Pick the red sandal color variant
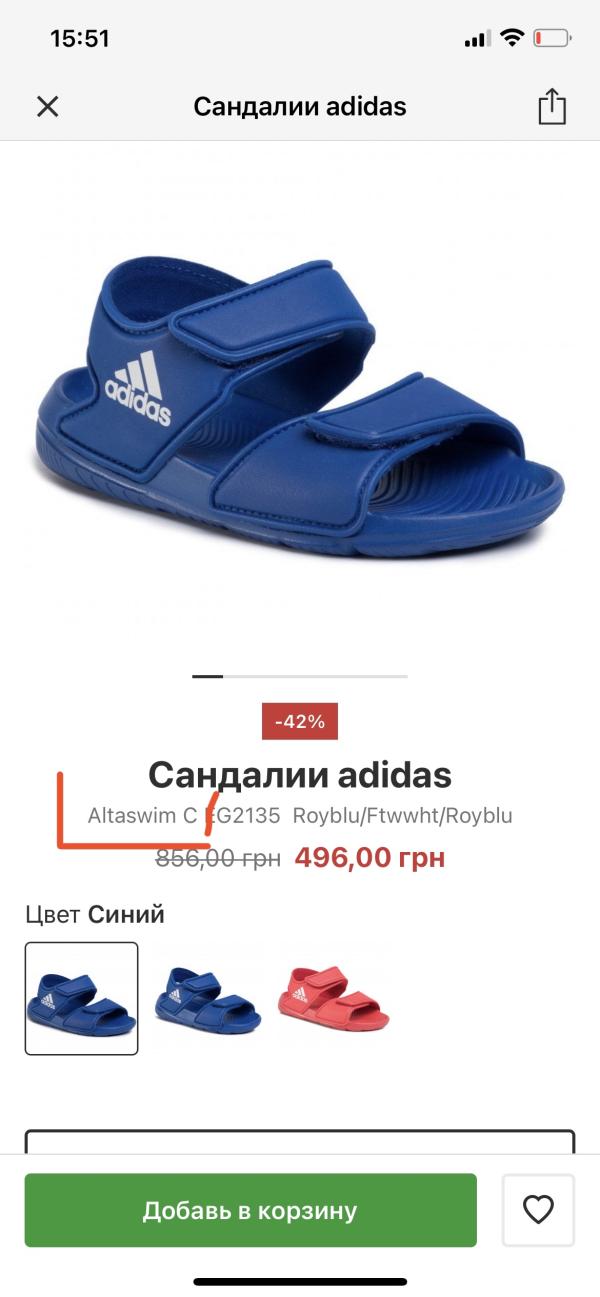Image resolution: width=600 pixels, height=1297 pixels. [334, 998]
